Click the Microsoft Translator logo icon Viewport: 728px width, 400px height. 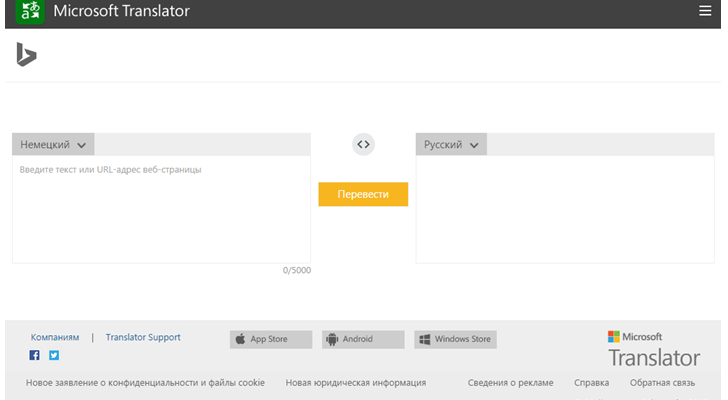(x=31, y=12)
